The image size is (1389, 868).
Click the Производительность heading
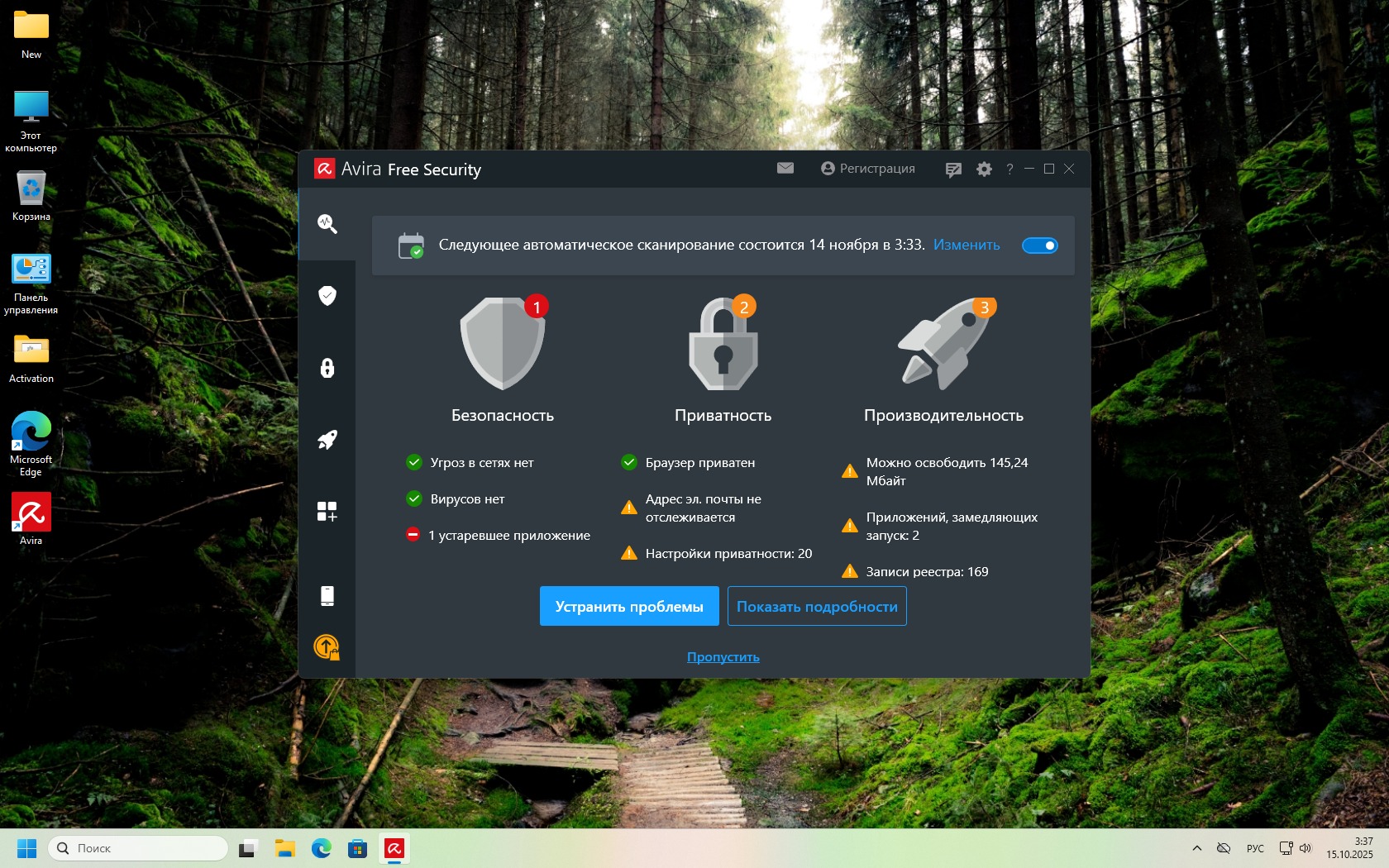click(x=944, y=416)
